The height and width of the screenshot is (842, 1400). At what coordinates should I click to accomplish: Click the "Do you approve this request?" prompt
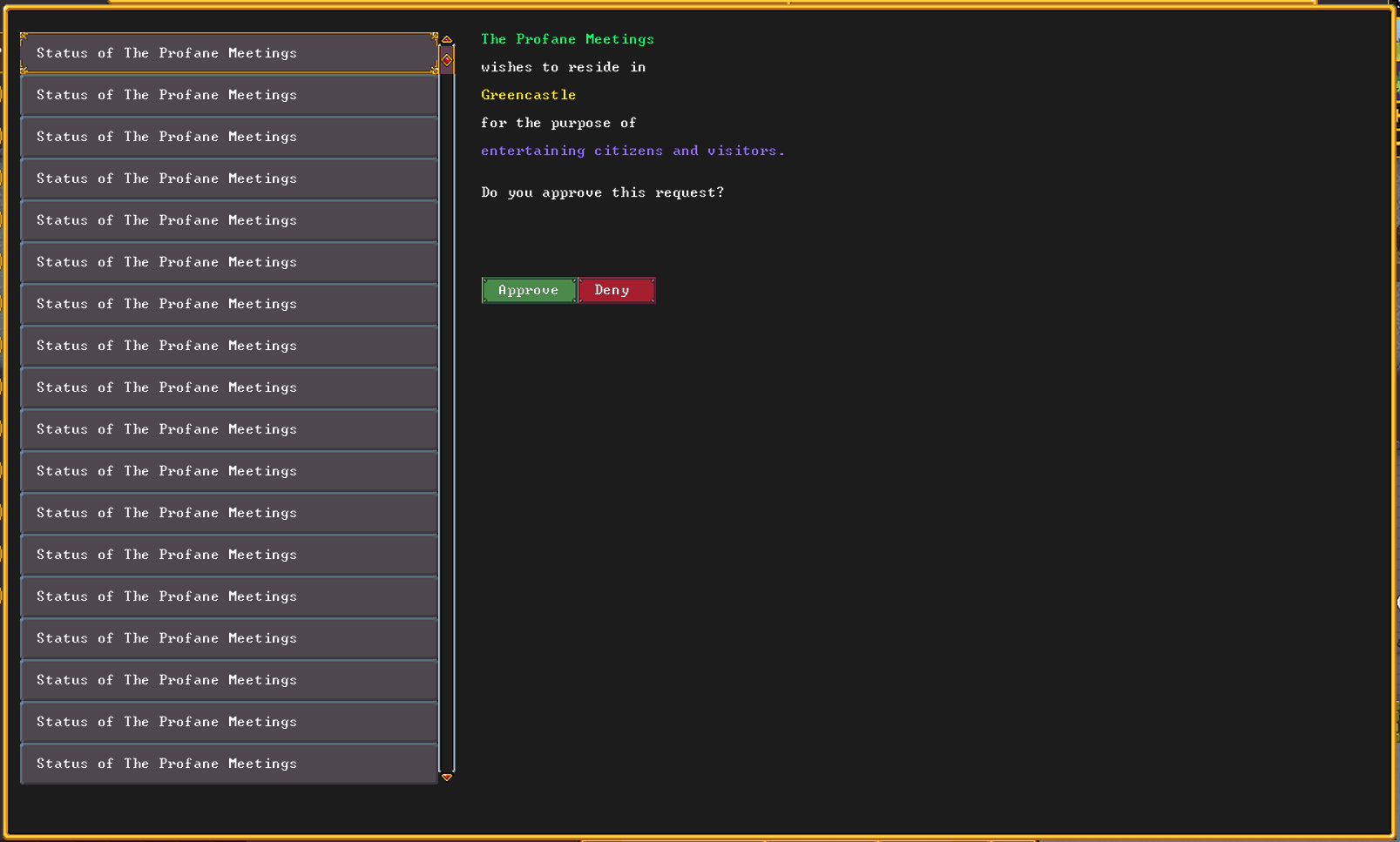(603, 192)
